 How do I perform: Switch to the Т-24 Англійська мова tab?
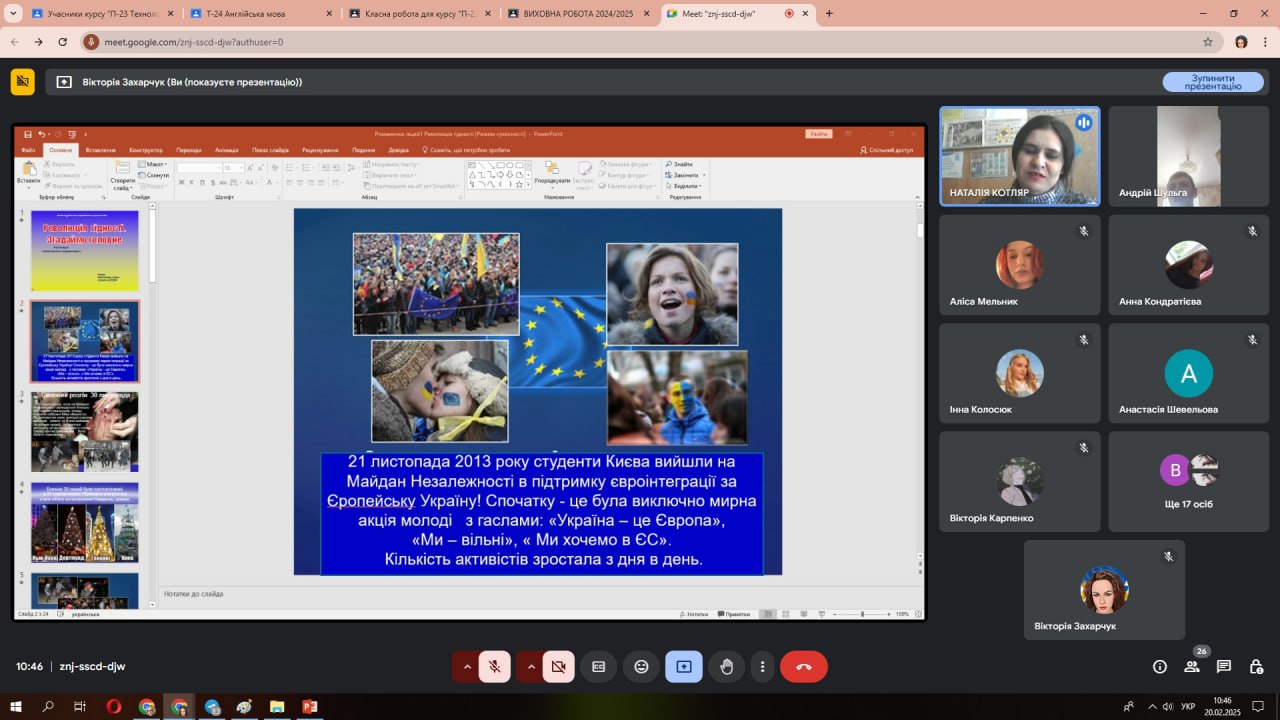255,14
